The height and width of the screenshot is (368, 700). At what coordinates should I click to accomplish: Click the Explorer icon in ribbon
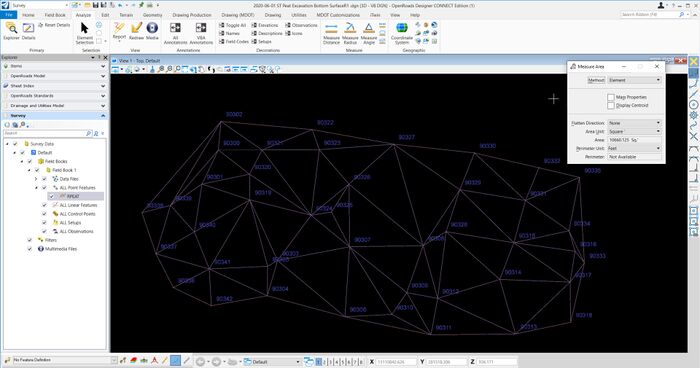(11, 31)
